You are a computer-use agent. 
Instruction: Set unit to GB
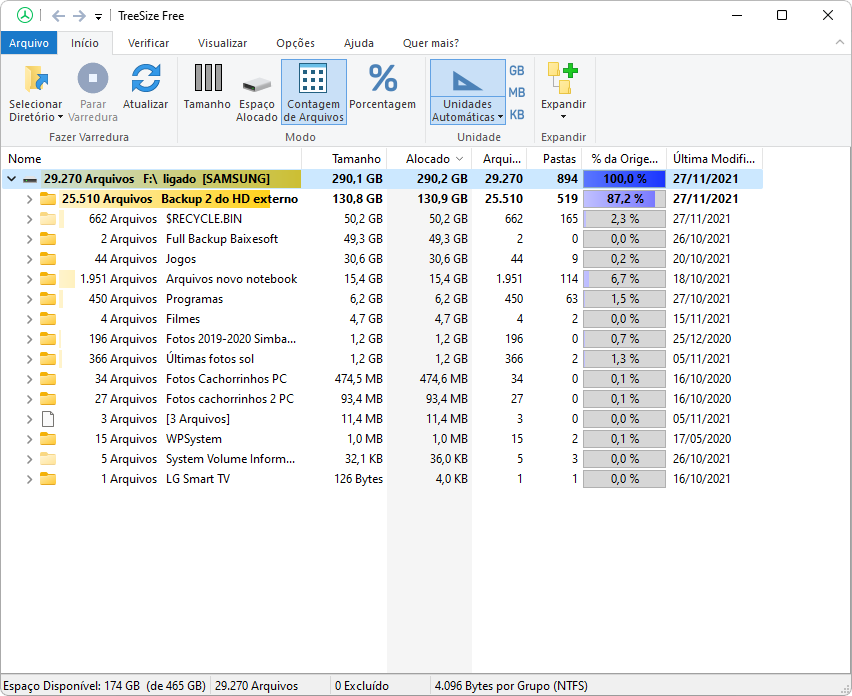(517, 71)
